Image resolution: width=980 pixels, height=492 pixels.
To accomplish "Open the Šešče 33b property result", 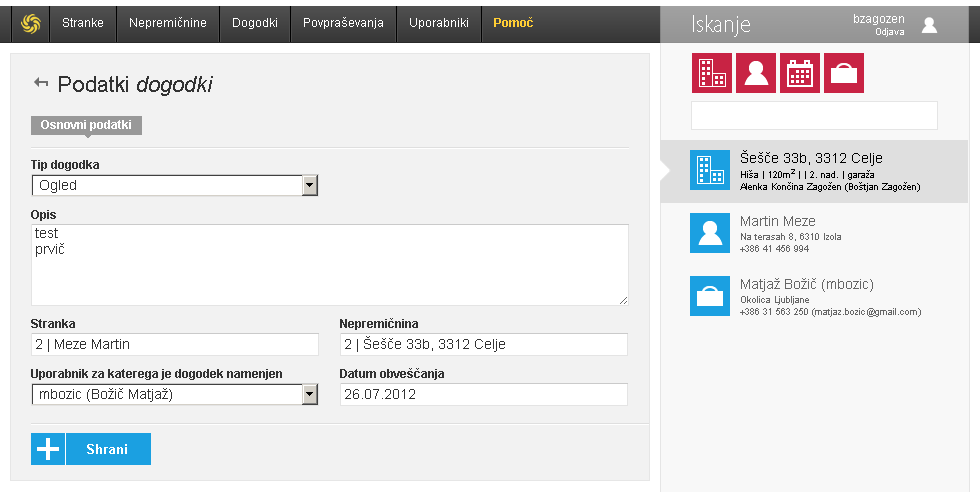I will [x=814, y=171].
